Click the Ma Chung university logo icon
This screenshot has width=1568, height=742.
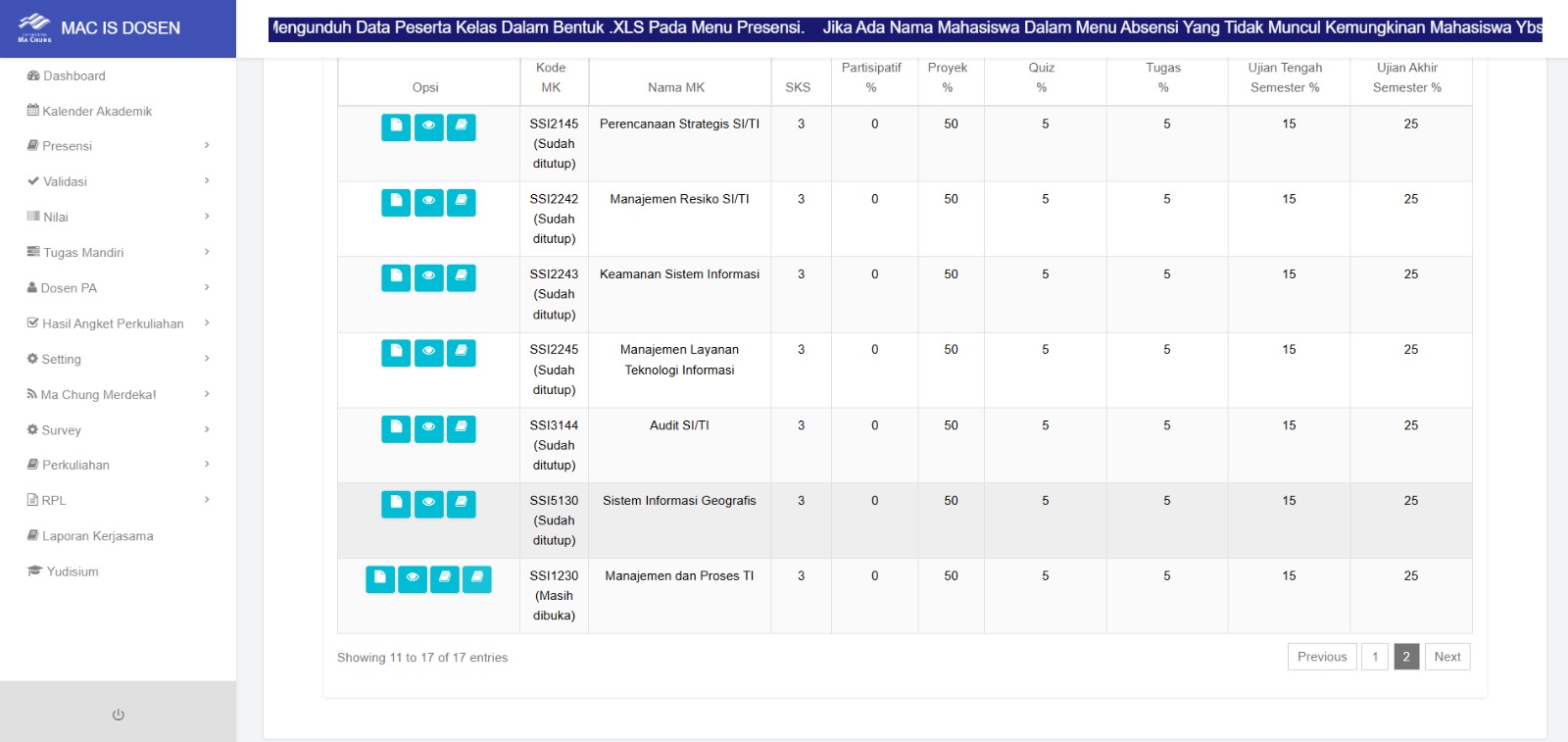[x=35, y=27]
